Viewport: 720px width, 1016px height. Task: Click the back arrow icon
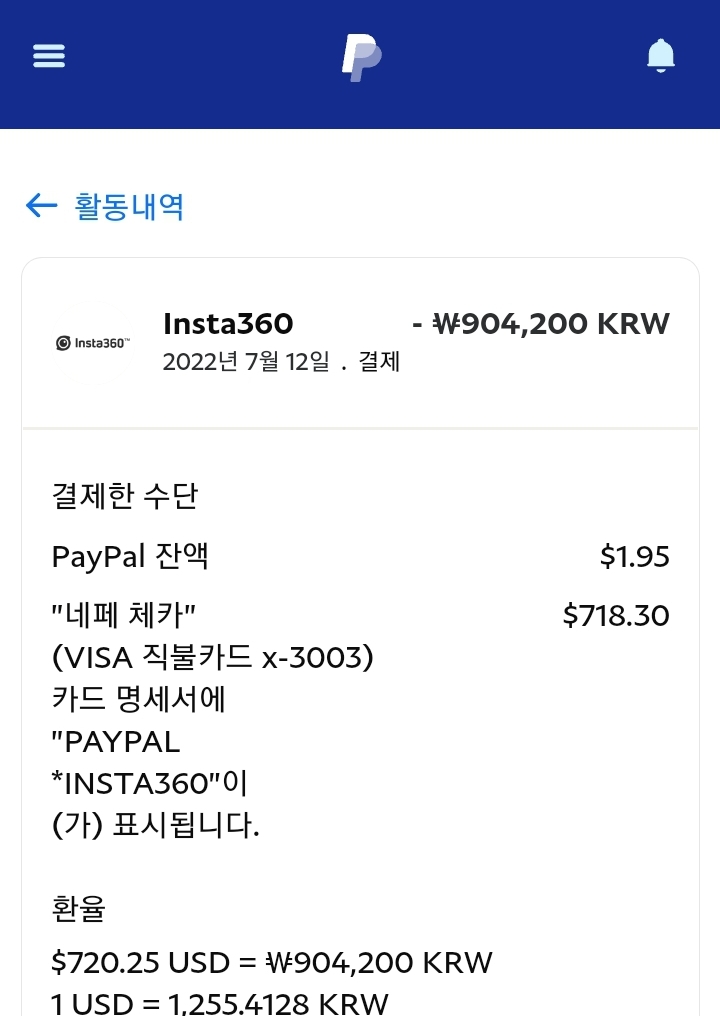41,206
